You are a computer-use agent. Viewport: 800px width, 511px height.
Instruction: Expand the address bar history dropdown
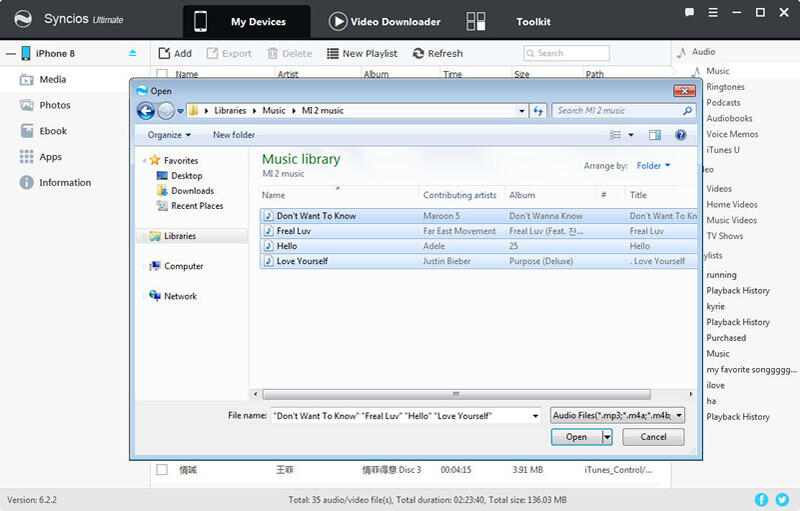(521, 111)
